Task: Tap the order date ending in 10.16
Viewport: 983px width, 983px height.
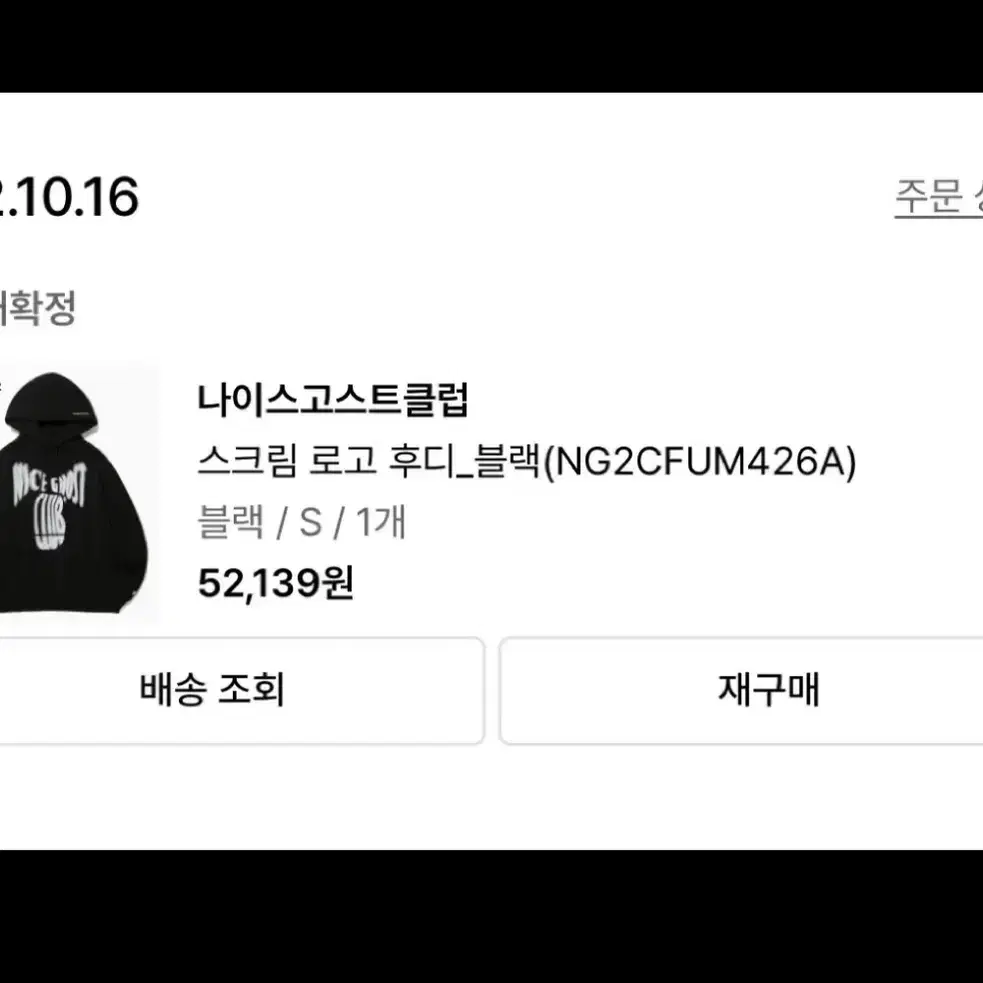Action: pyautogui.click(x=68, y=197)
